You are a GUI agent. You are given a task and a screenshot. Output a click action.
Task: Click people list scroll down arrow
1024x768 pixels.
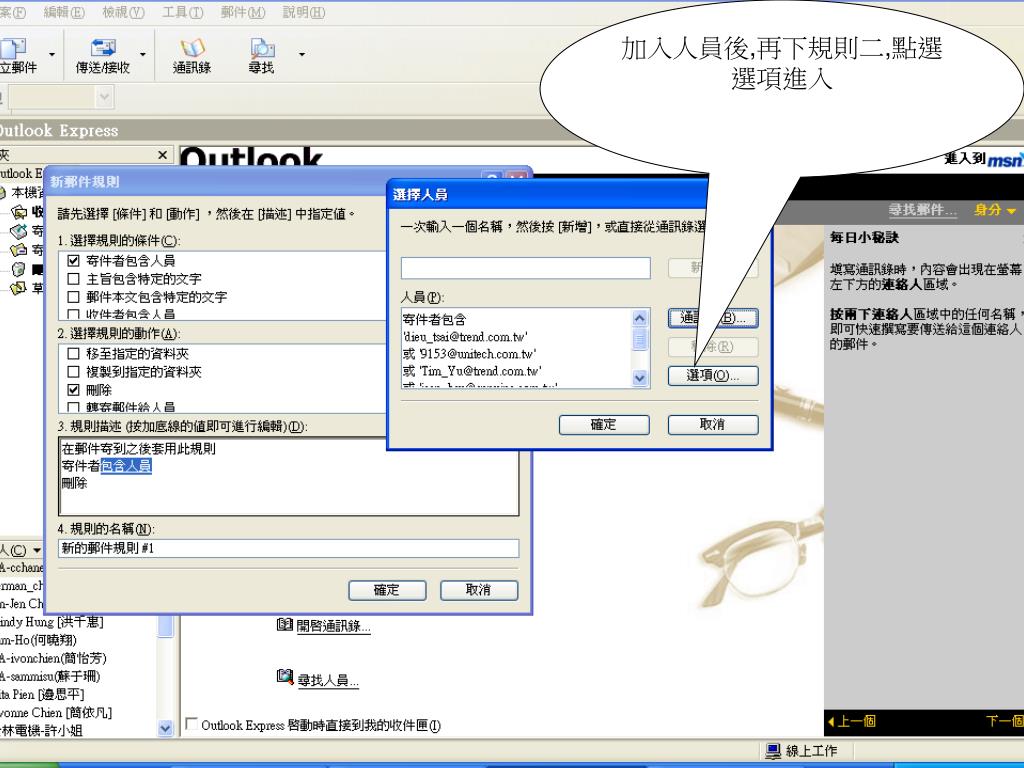click(640, 377)
